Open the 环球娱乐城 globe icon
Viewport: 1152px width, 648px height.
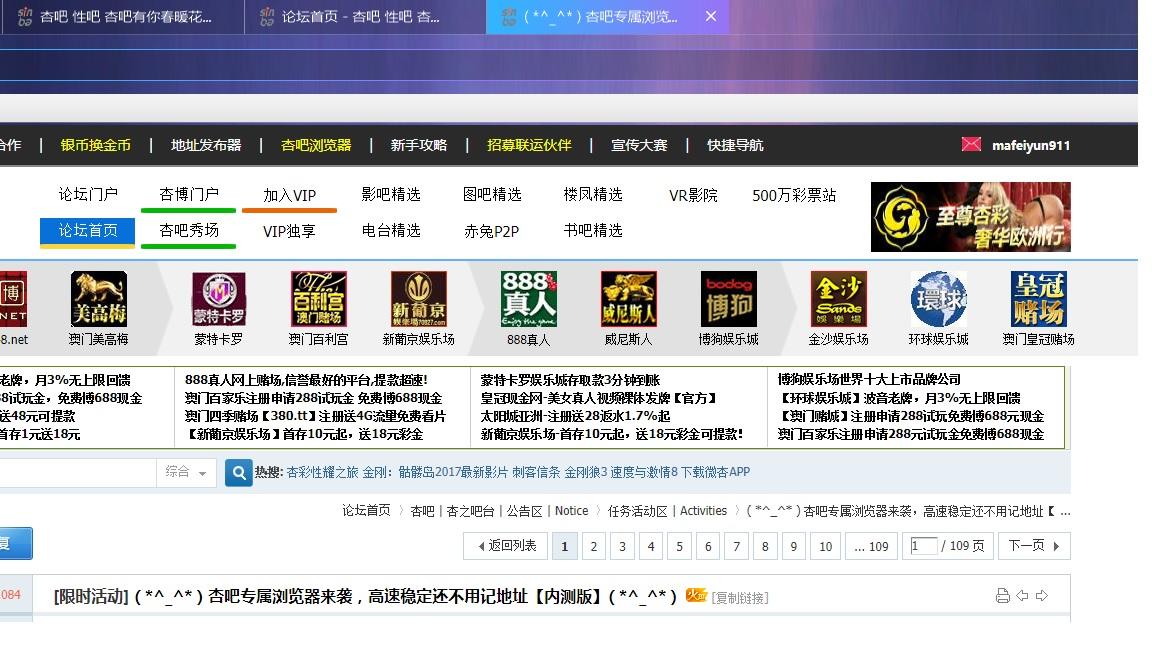pyautogui.click(x=938, y=299)
